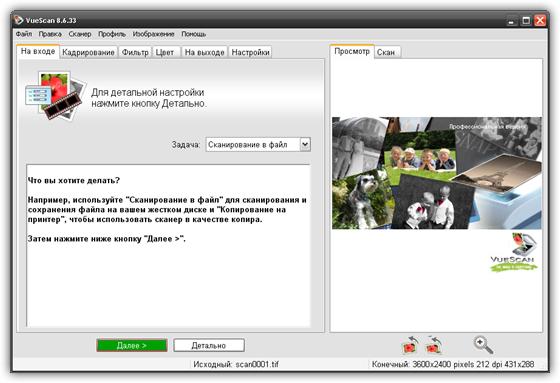Open the Файл menu

point(24,34)
